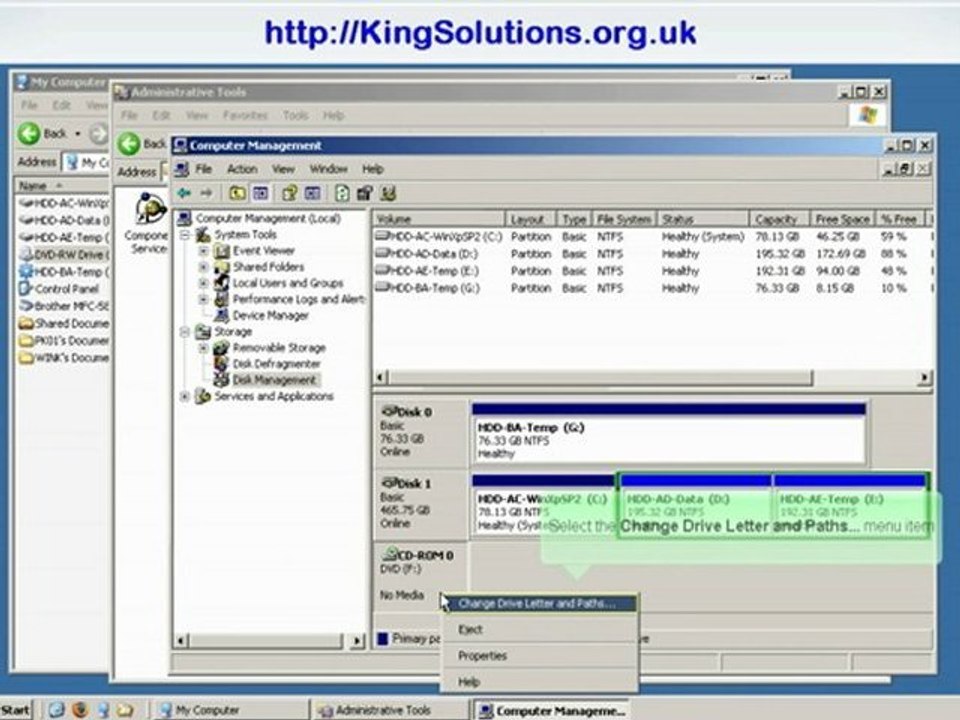This screenshot has height=720, width=960.
Task: Choose Change Drive Letter and Paths menu item
Action: point(539,604)
